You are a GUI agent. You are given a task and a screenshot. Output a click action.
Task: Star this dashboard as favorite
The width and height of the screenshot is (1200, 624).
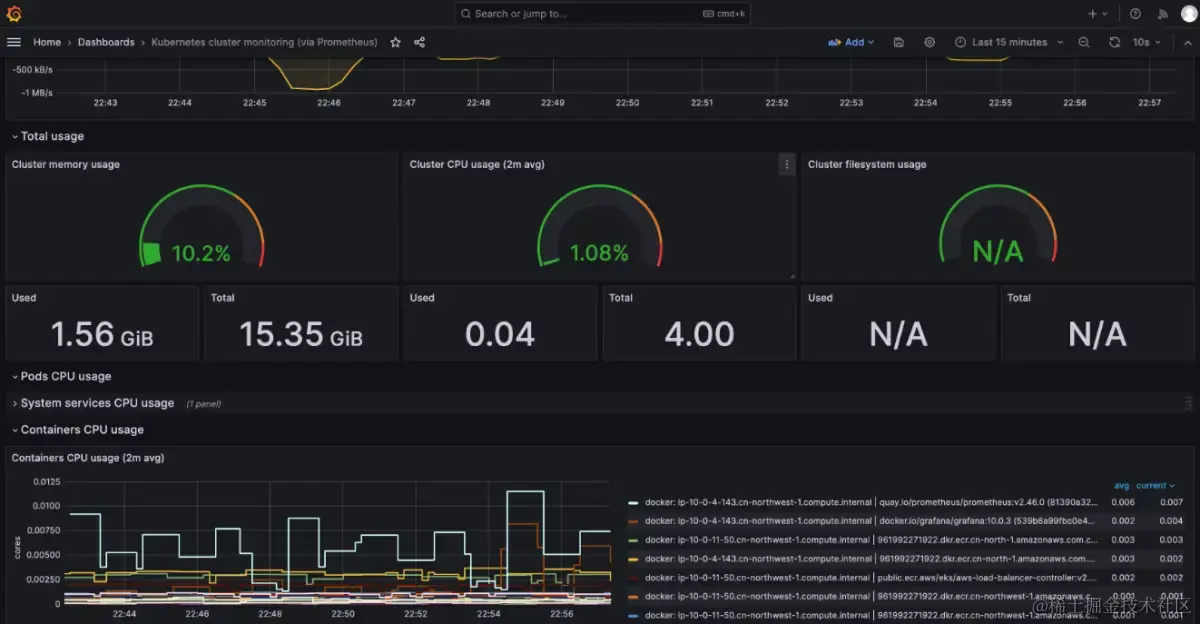point(395,42)
